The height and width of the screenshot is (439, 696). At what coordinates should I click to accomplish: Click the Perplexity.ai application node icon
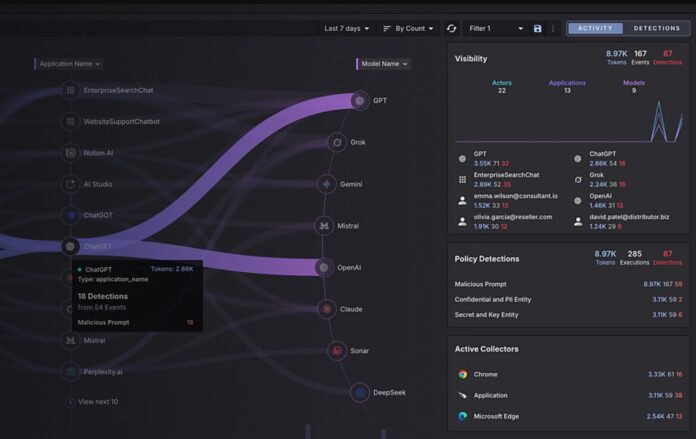tap(71, 372)
